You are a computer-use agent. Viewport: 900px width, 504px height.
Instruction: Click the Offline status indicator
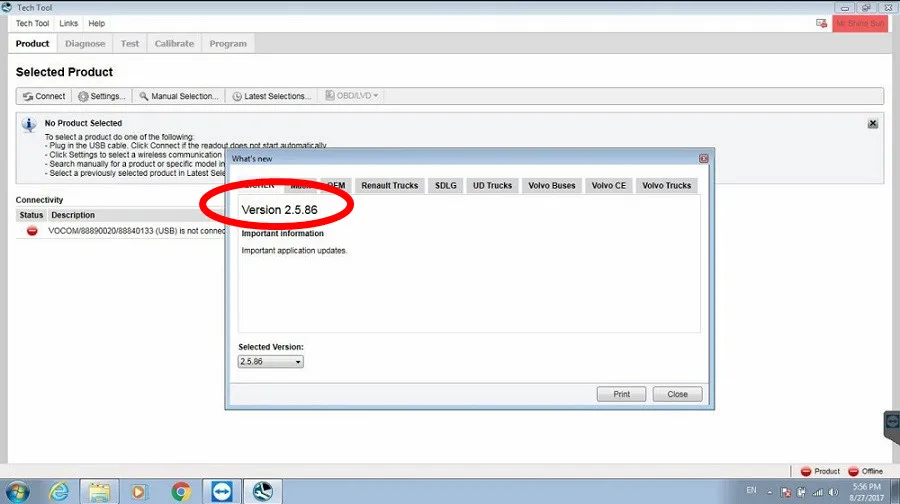(866, 471)
